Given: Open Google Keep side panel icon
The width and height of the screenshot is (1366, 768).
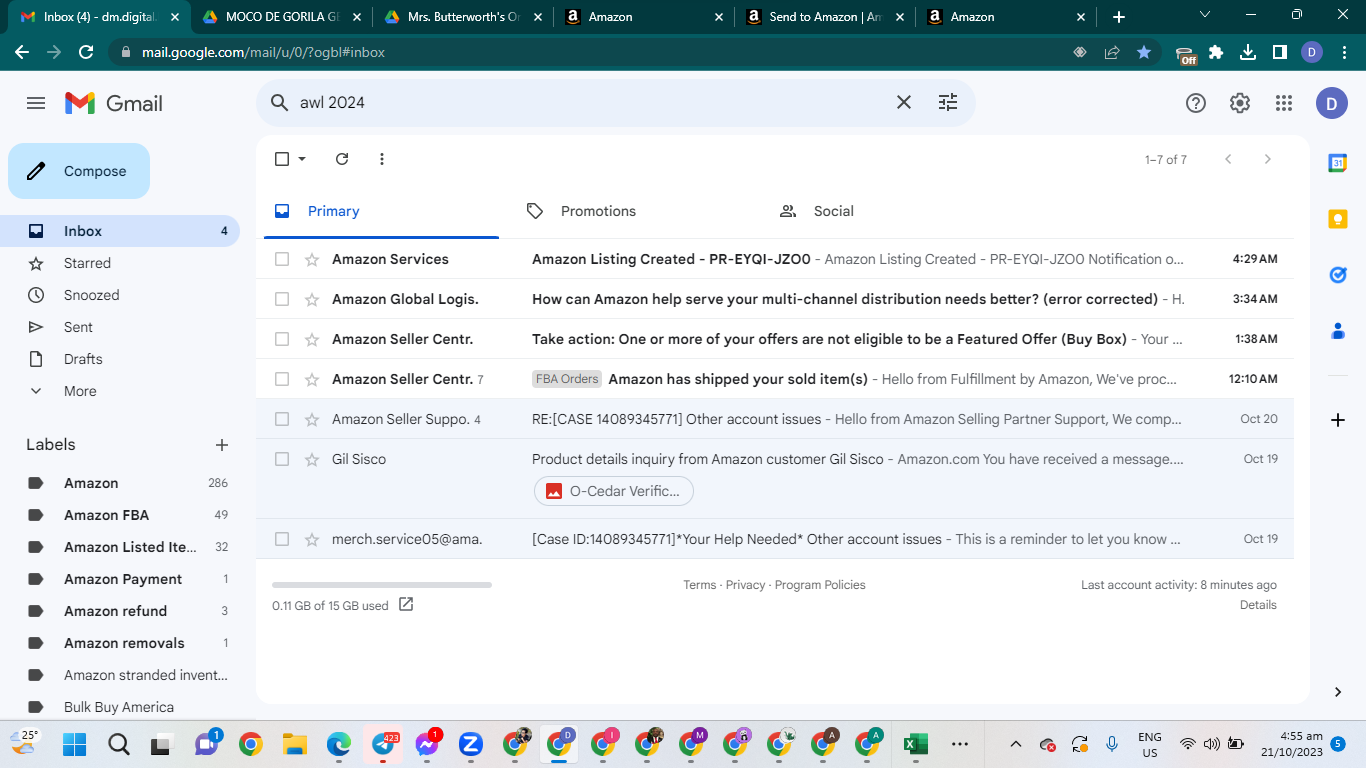Looking at the screenshot, I should click(1338, 219).
